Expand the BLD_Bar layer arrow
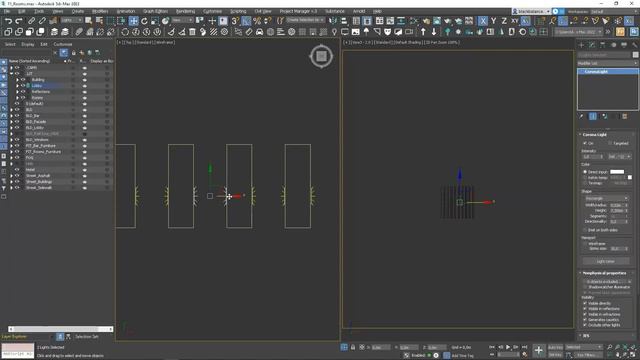Image resolution: width=640 pixels, height=360 pixels. click(11, 116)
